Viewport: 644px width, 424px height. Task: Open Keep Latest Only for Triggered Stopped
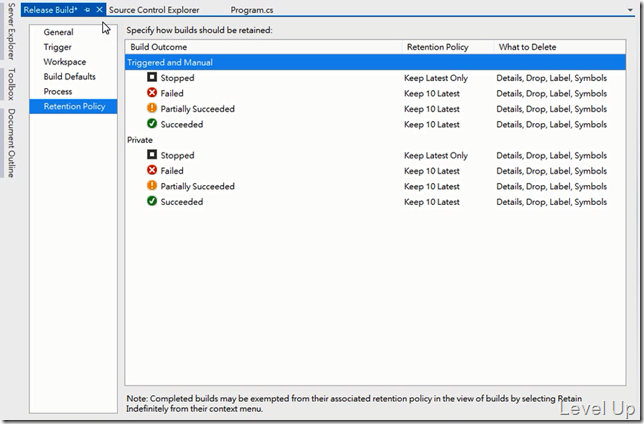[x=436, y=78]
